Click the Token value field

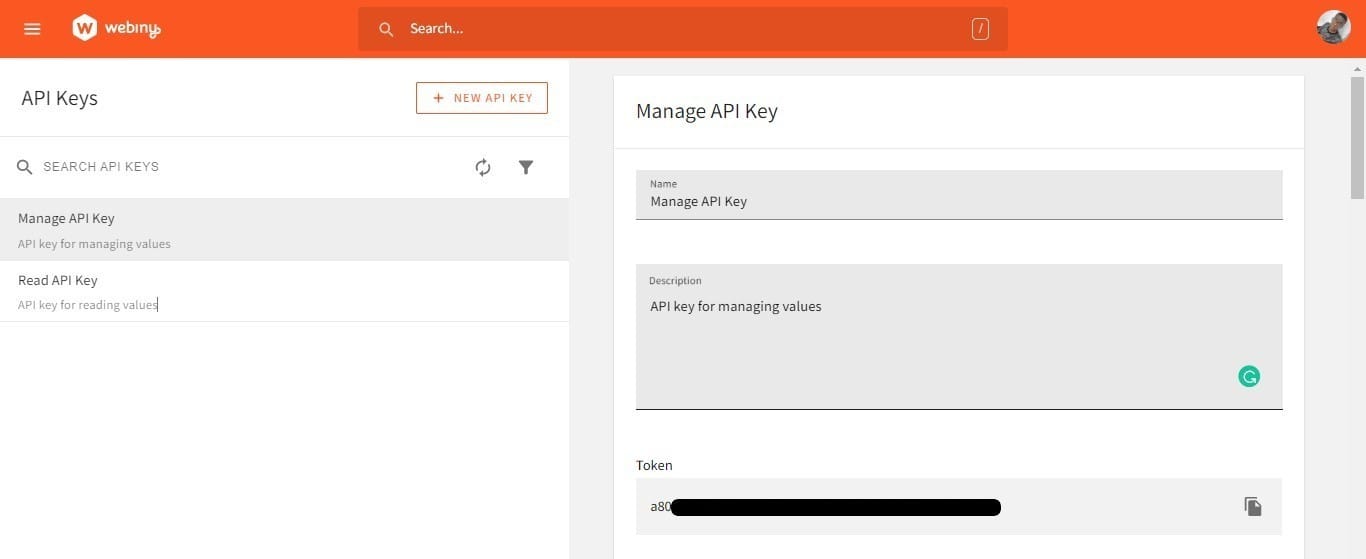[959, 506]
